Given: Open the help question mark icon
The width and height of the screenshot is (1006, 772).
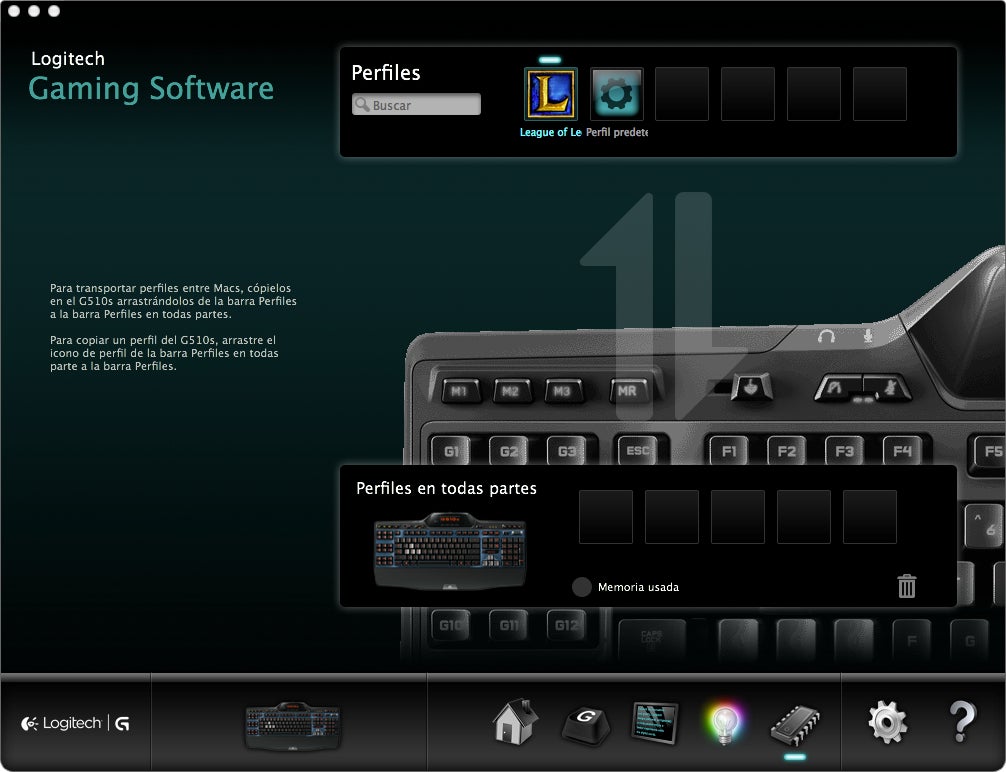Looking at the screenshot, I should (x=962, y=722).
